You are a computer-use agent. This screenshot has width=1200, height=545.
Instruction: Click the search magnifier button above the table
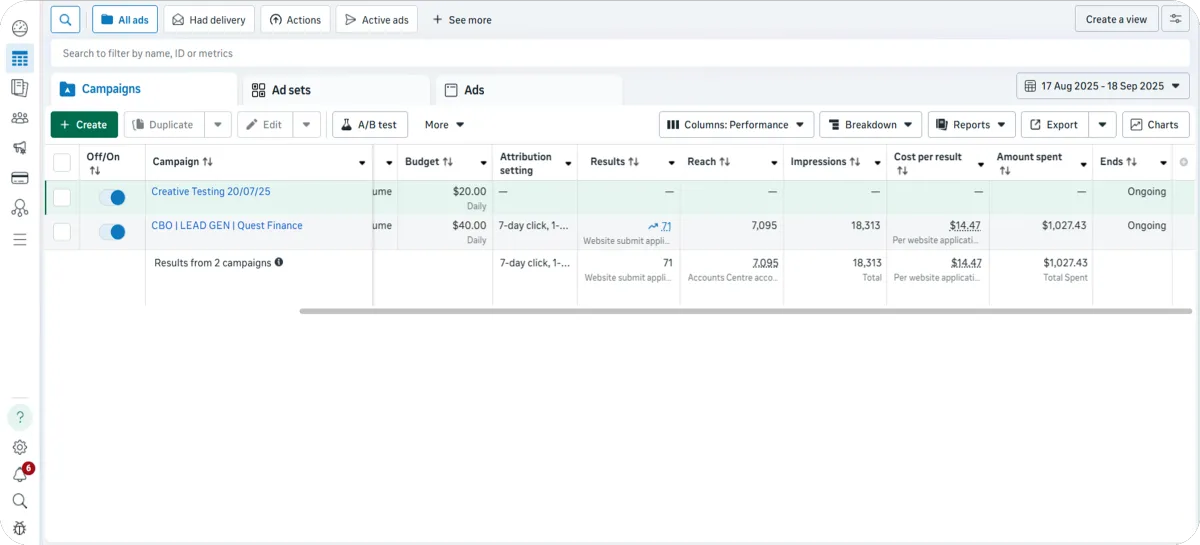(65, 19)
